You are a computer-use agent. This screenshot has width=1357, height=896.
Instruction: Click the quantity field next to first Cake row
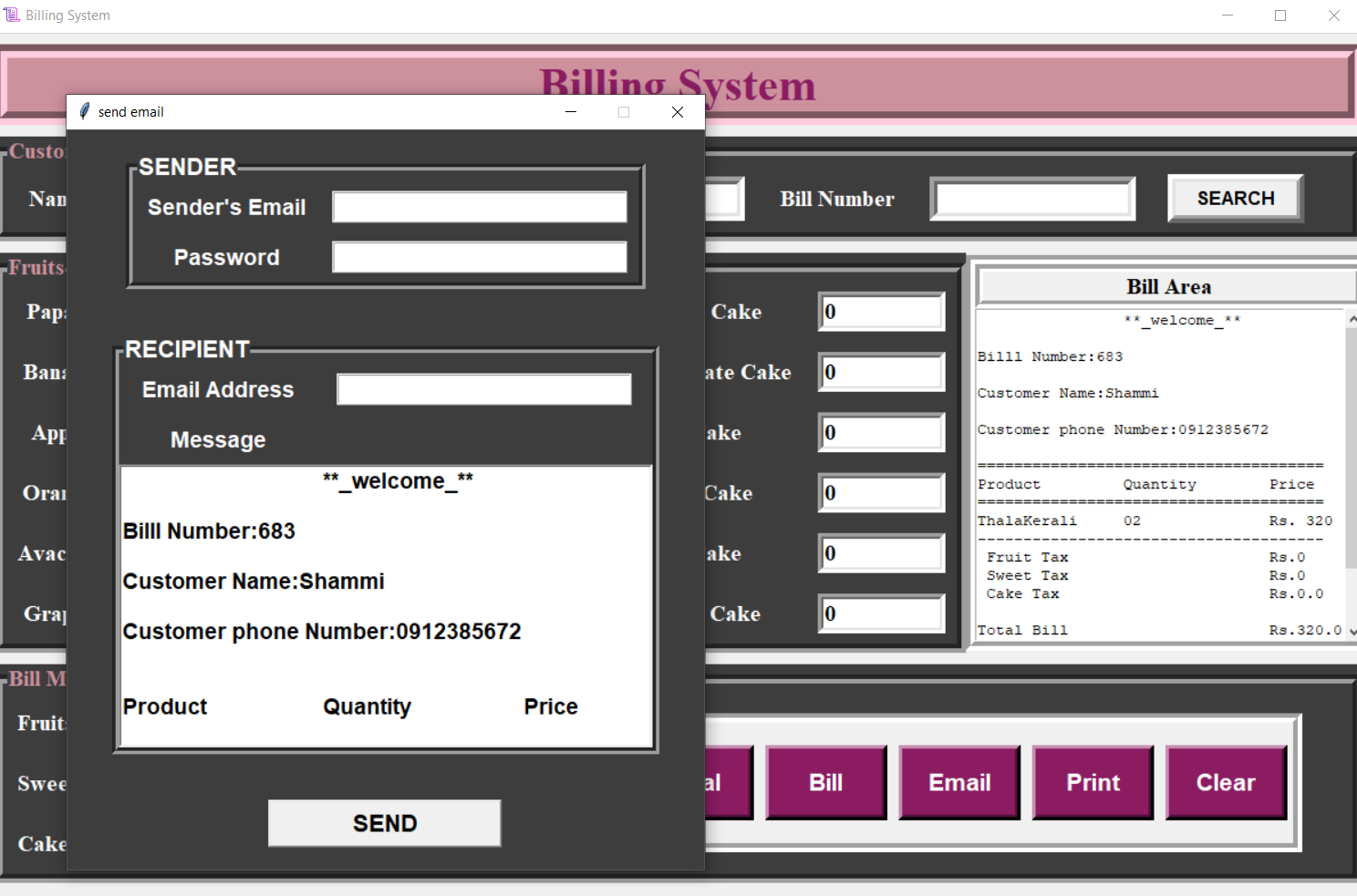click(x=882, y=312)
